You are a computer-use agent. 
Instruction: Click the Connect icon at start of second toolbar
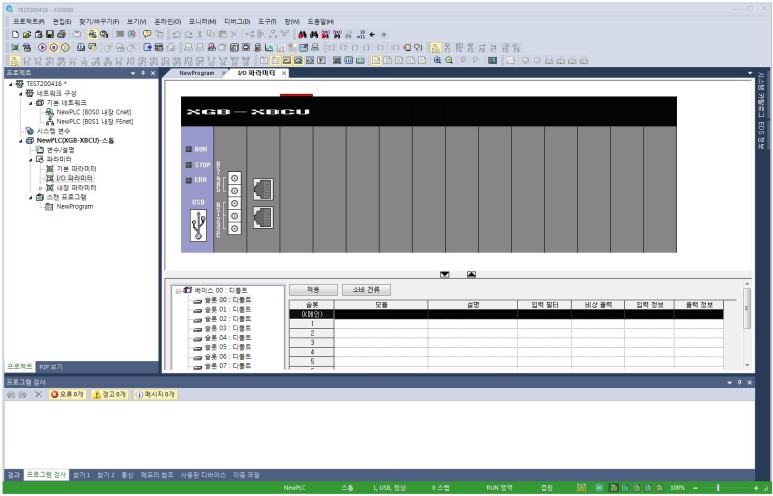pyautogui.click(x=15, y=48)
